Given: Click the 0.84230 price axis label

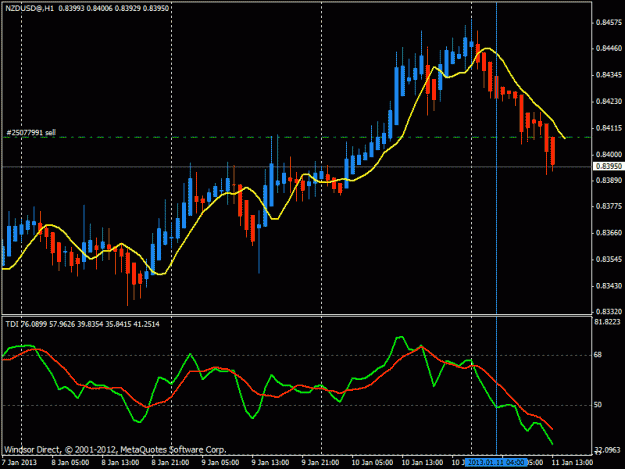Looking at the screenshot, I should click(609, 102).
